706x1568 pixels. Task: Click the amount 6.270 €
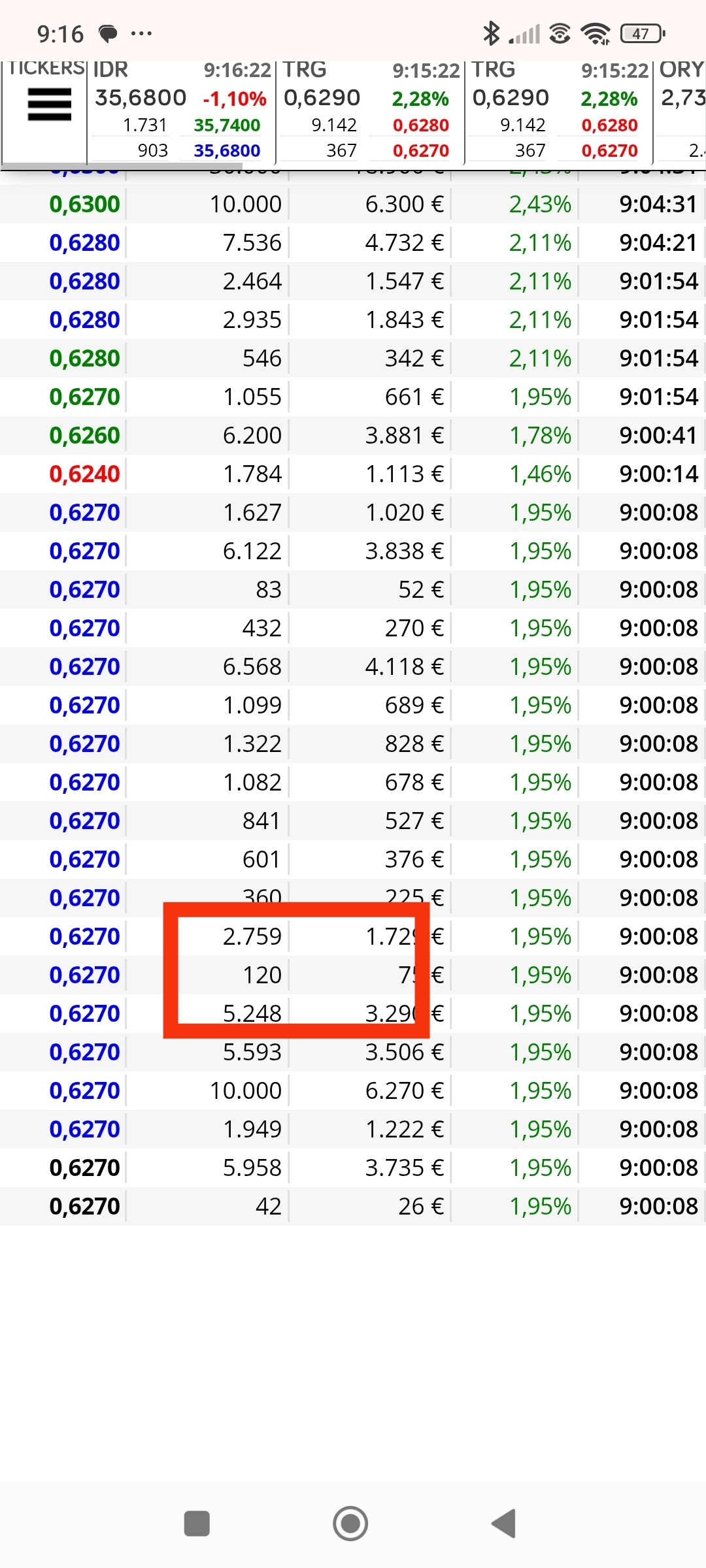(x=405, y=1091)
